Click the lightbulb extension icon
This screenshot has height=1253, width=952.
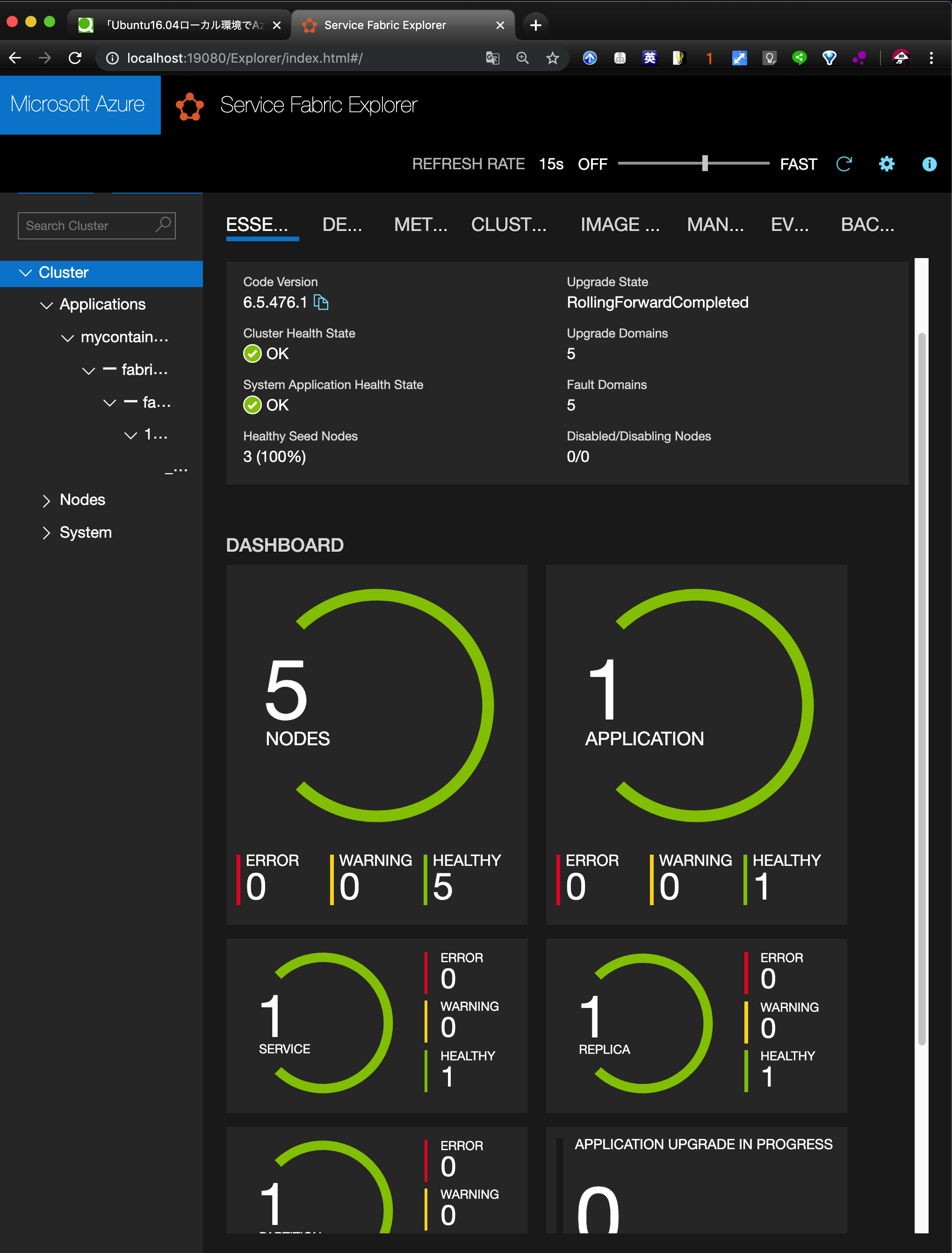coord(769,58)
